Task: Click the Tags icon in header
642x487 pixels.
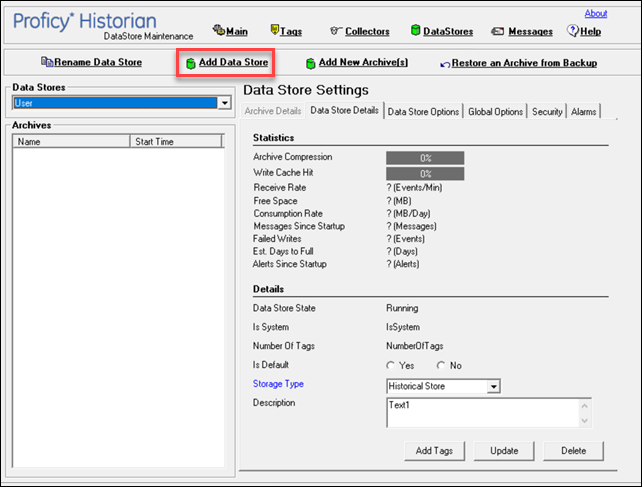Action: click(x=275, y=29)
